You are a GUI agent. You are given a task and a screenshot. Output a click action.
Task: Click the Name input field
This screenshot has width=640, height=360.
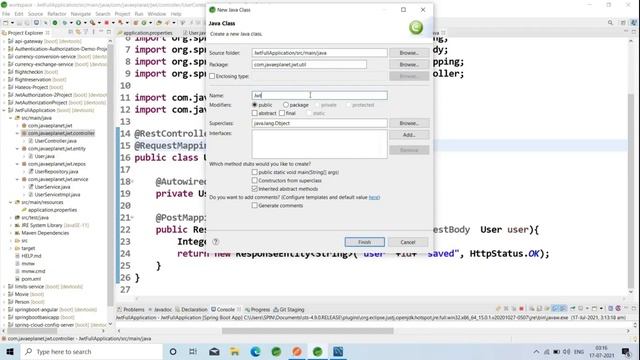point(320,95)
